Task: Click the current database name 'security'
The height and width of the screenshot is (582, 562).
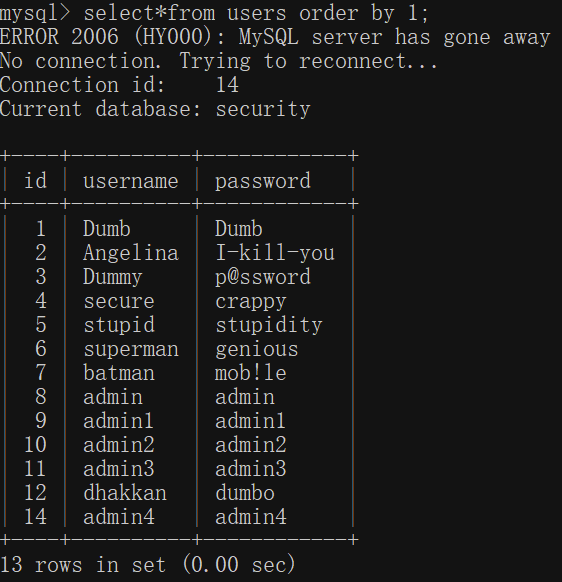Action: click(x=263, y=109)
